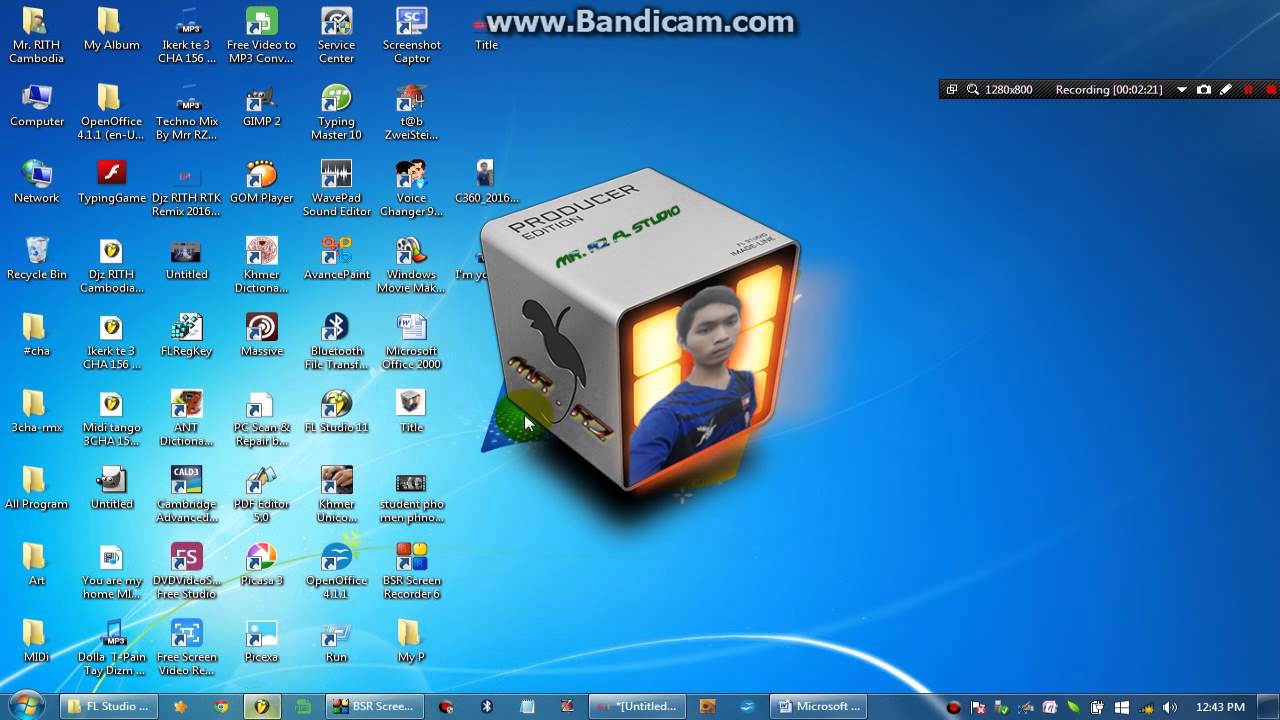Open the Computer desktop icon

pyautogui.click(x=36, y=105)
